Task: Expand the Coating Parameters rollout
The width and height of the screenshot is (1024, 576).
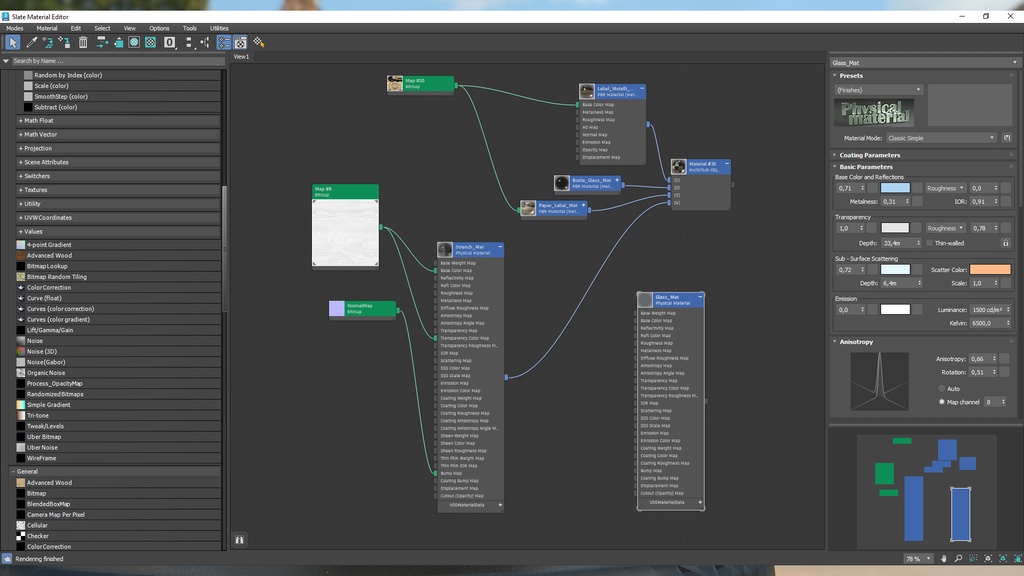Action: tap(869, 155)
